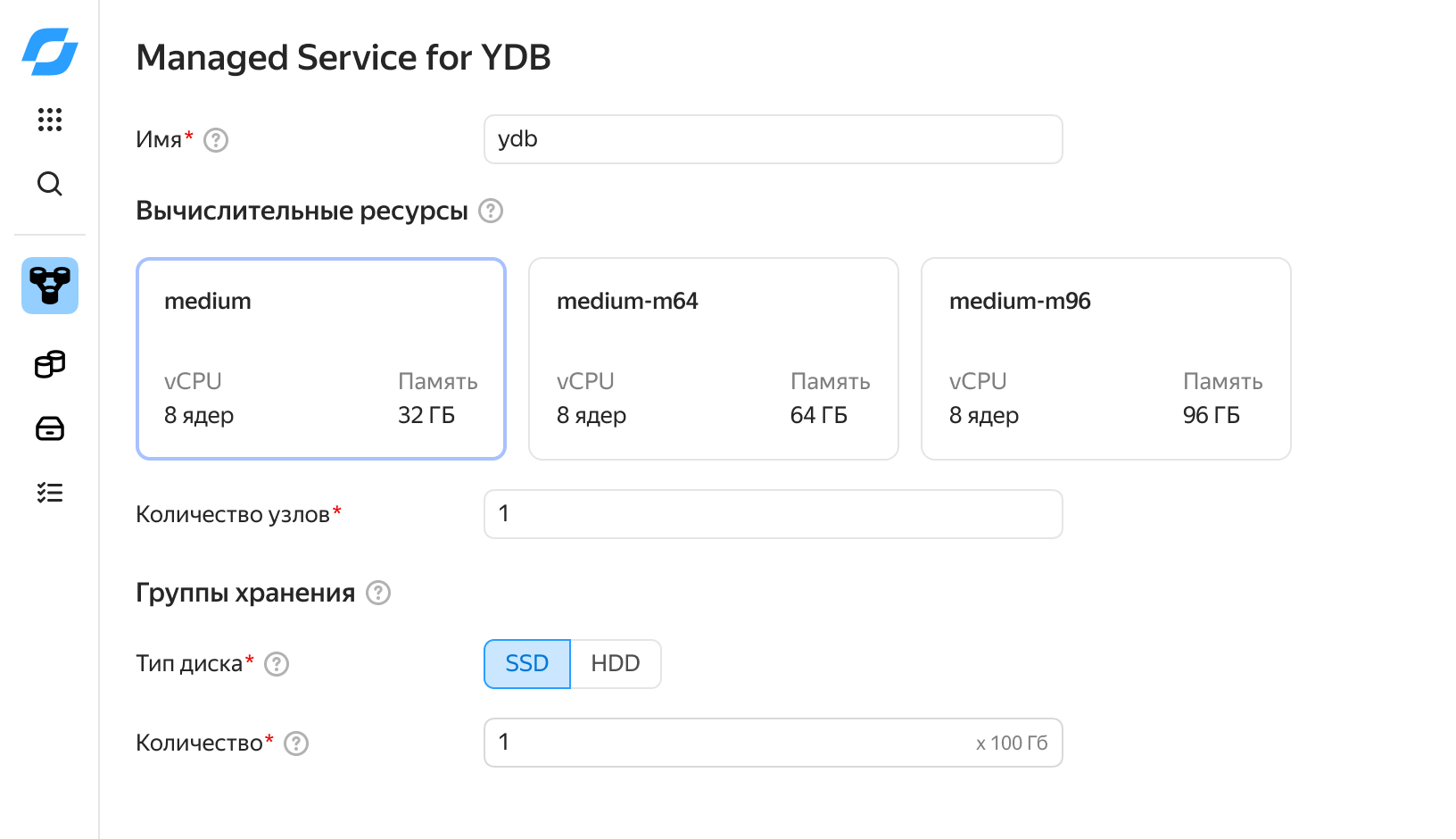The width and height of the screenshot is (1456, 839).
Task: Open the all-services grid menu
Action: pyautogui.click(x=49, y=120)
